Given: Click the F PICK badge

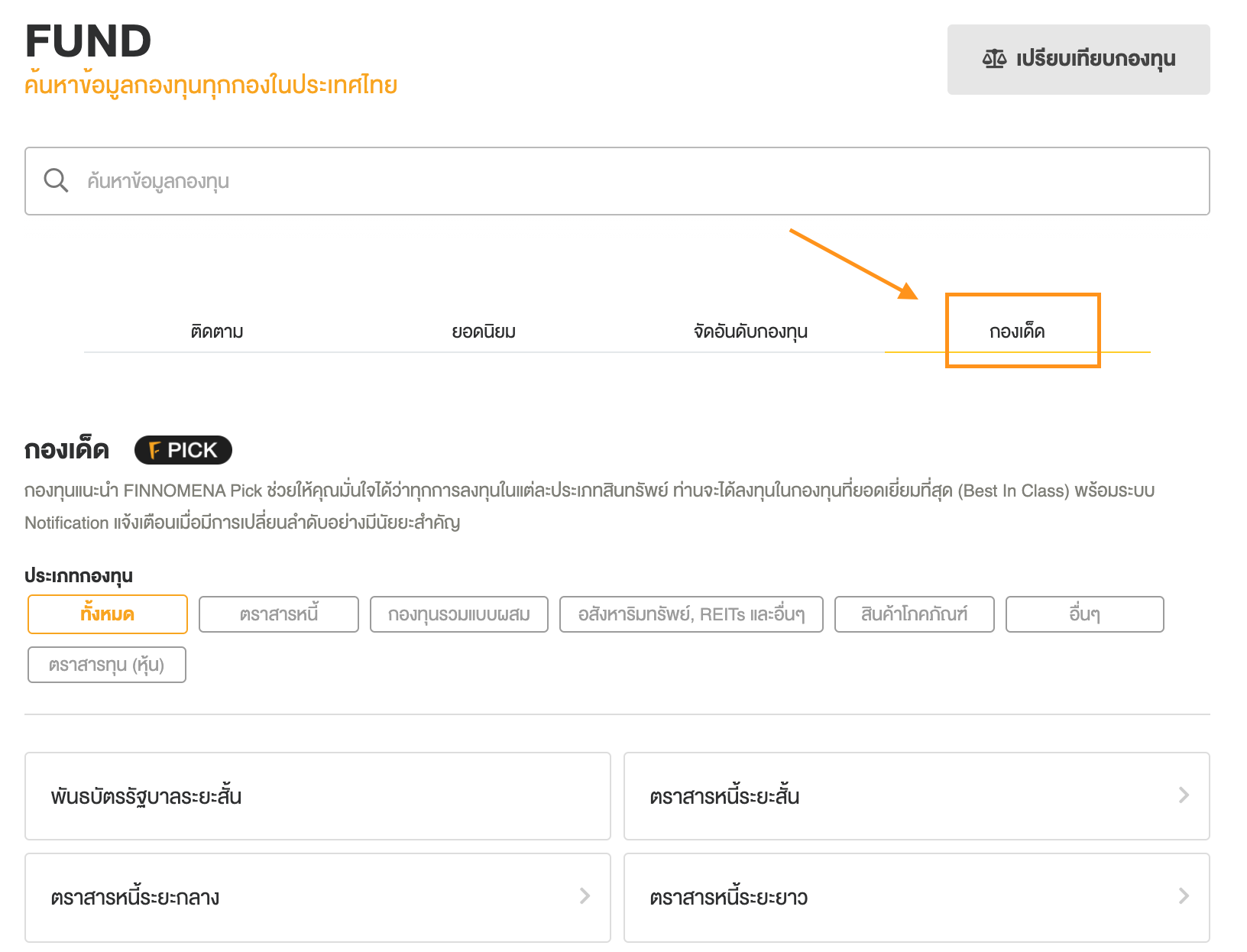Looking at the screenshot, I should click(x=183, y=450).
